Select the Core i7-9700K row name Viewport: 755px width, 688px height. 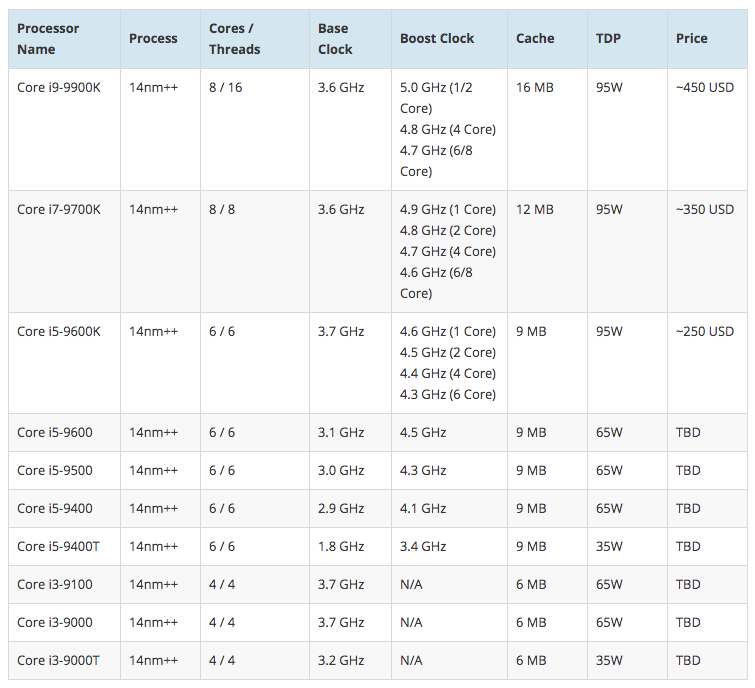tap(59, 209)
